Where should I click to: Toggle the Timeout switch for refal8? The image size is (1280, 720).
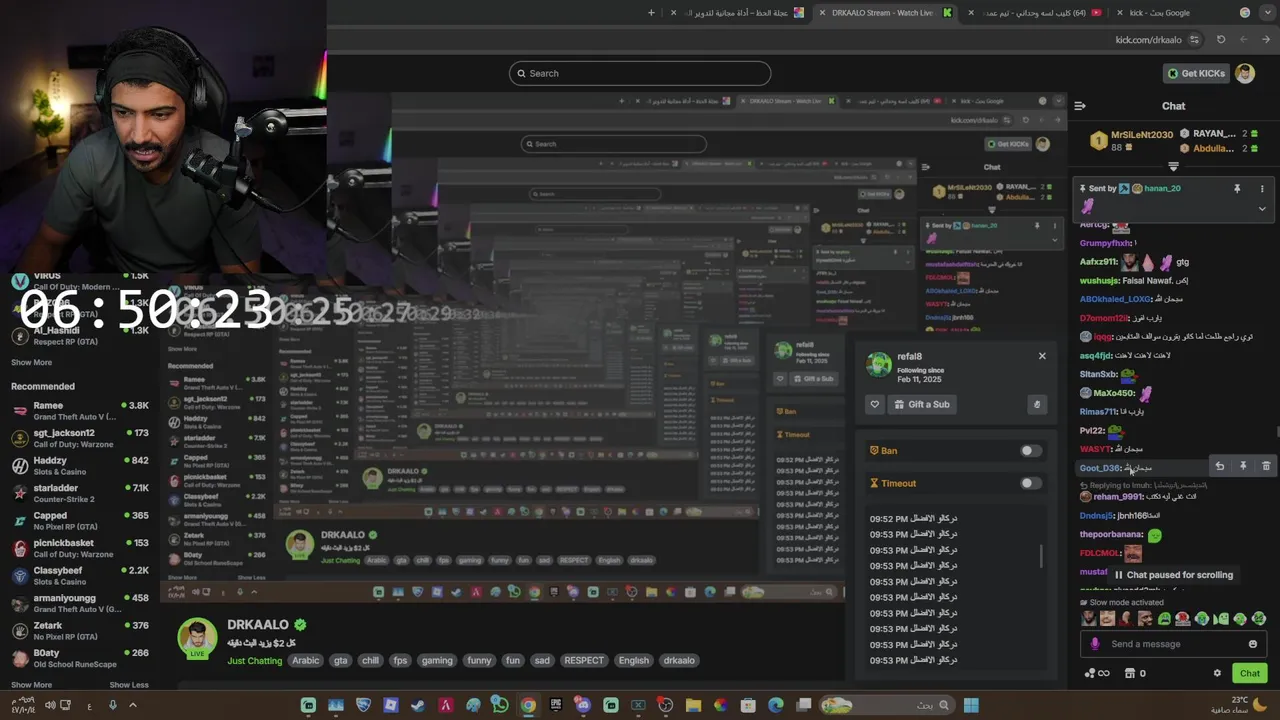tap(1030, 483)
